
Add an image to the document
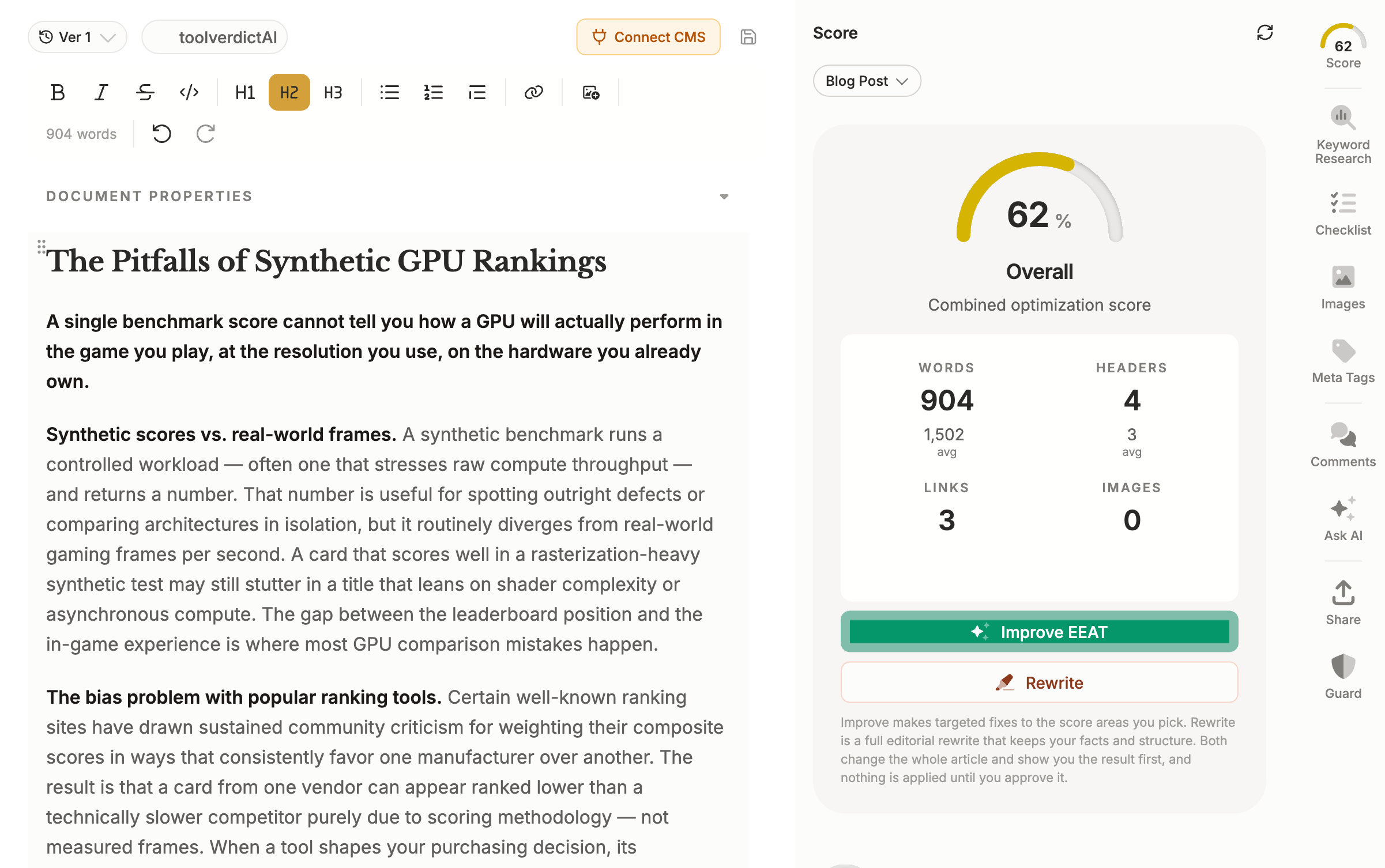591,92
